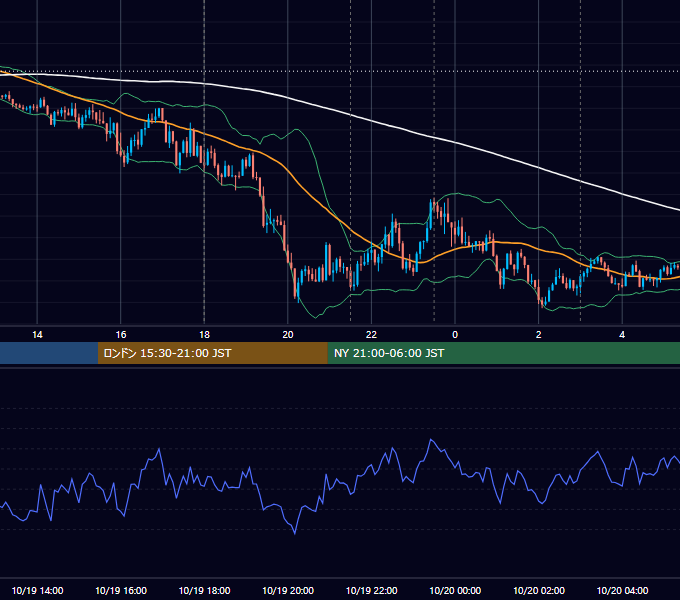Click the 18 hour axis label
The width and height of the screenshot is (680, 600).
tap(204, 335)
